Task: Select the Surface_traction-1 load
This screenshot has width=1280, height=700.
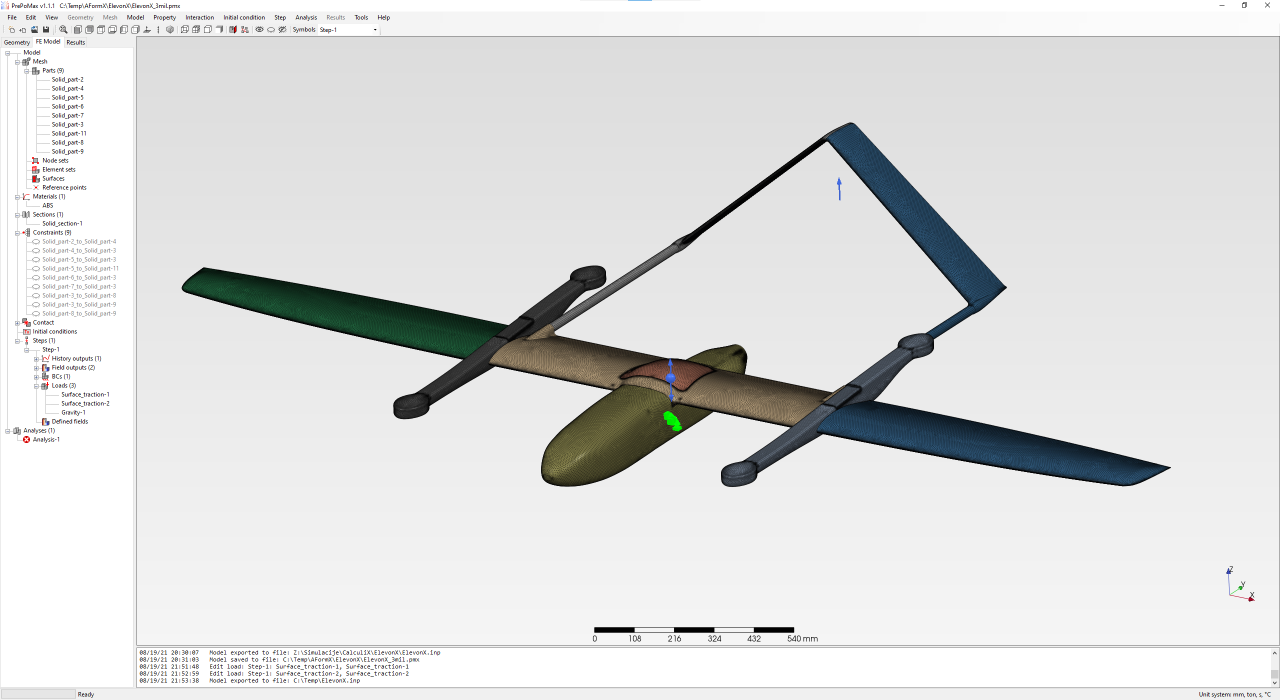Action: click(85, 394)
